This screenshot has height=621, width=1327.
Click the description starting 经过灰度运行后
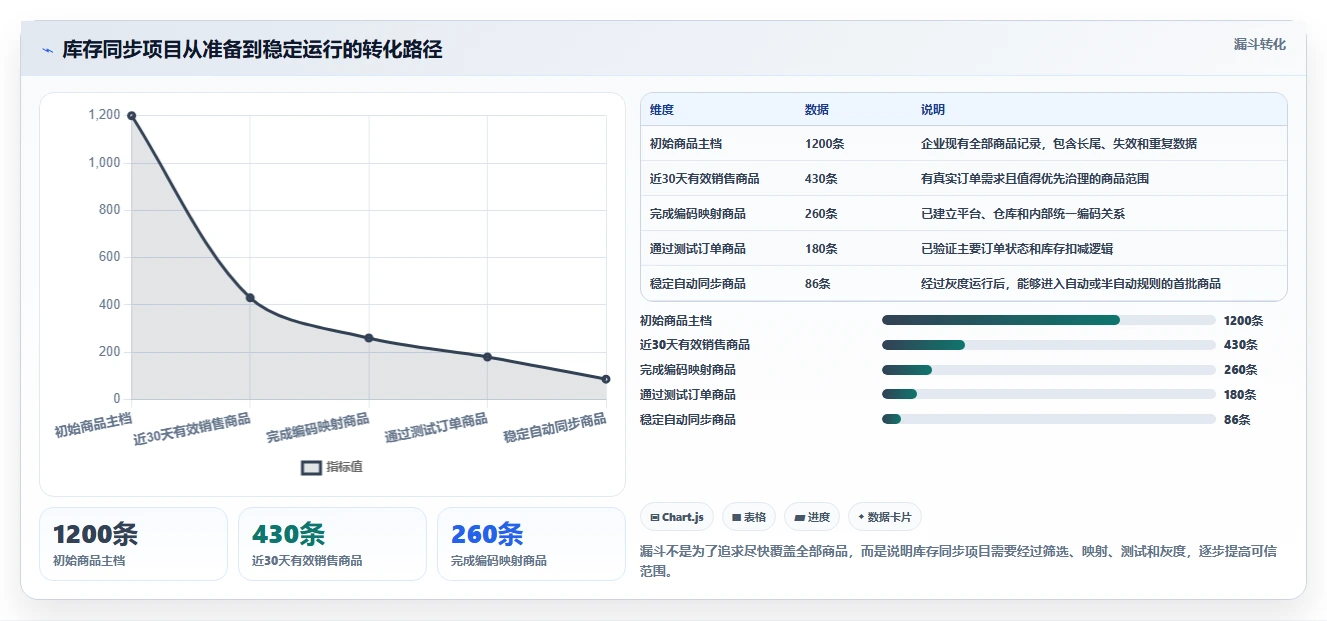click(1071, 284)
